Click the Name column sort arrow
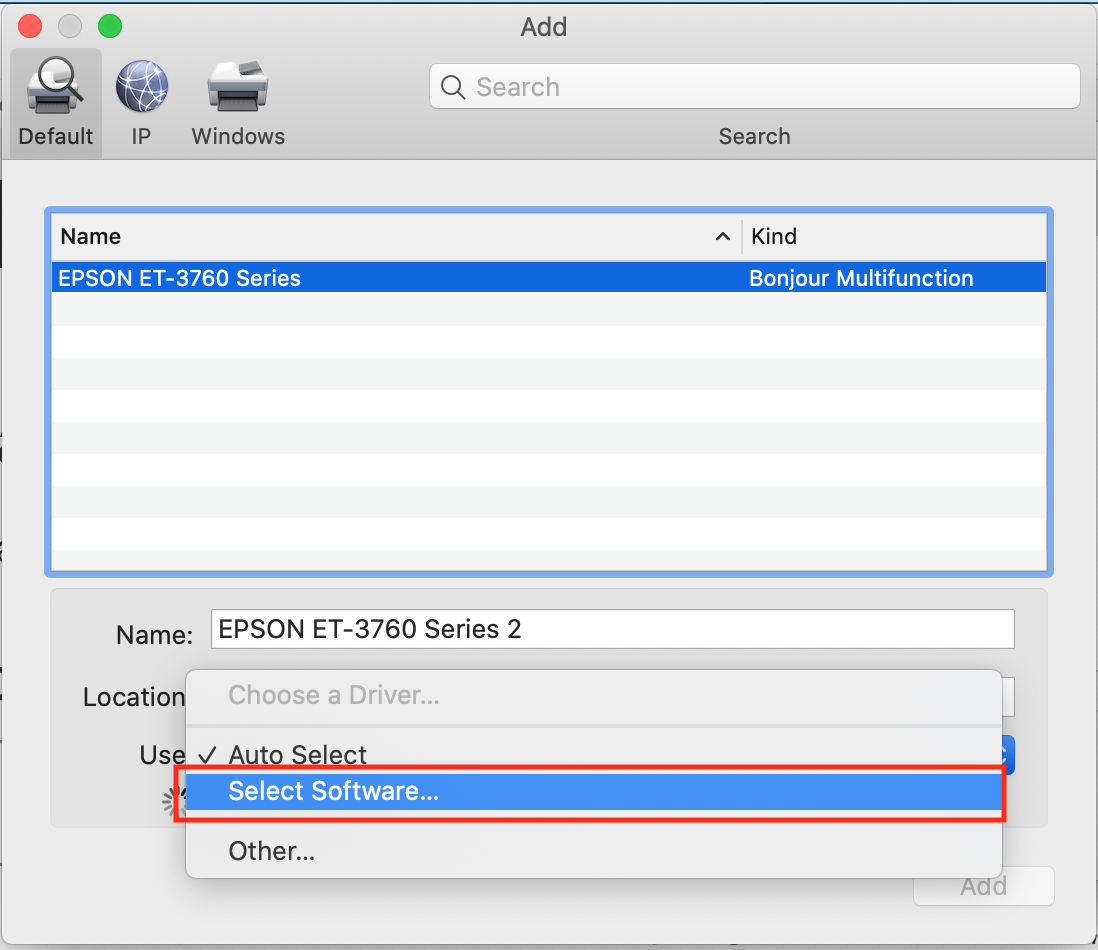 (x=723, y=237)
